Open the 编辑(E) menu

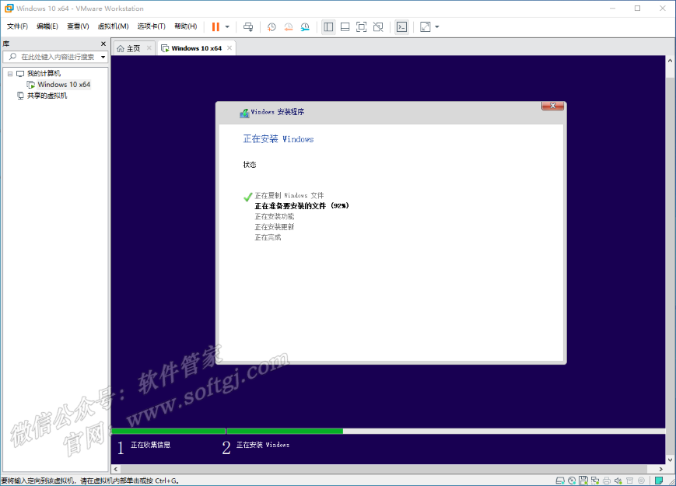pos(47,26)
